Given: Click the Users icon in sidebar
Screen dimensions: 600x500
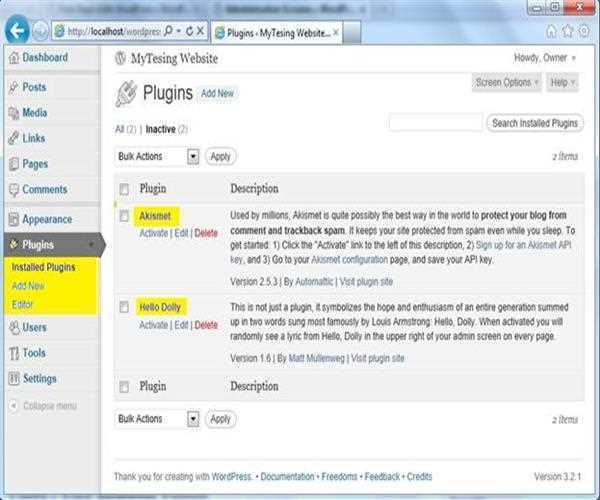Looking at the screenshot, I should pyautogui.click(x=12, y=327).
